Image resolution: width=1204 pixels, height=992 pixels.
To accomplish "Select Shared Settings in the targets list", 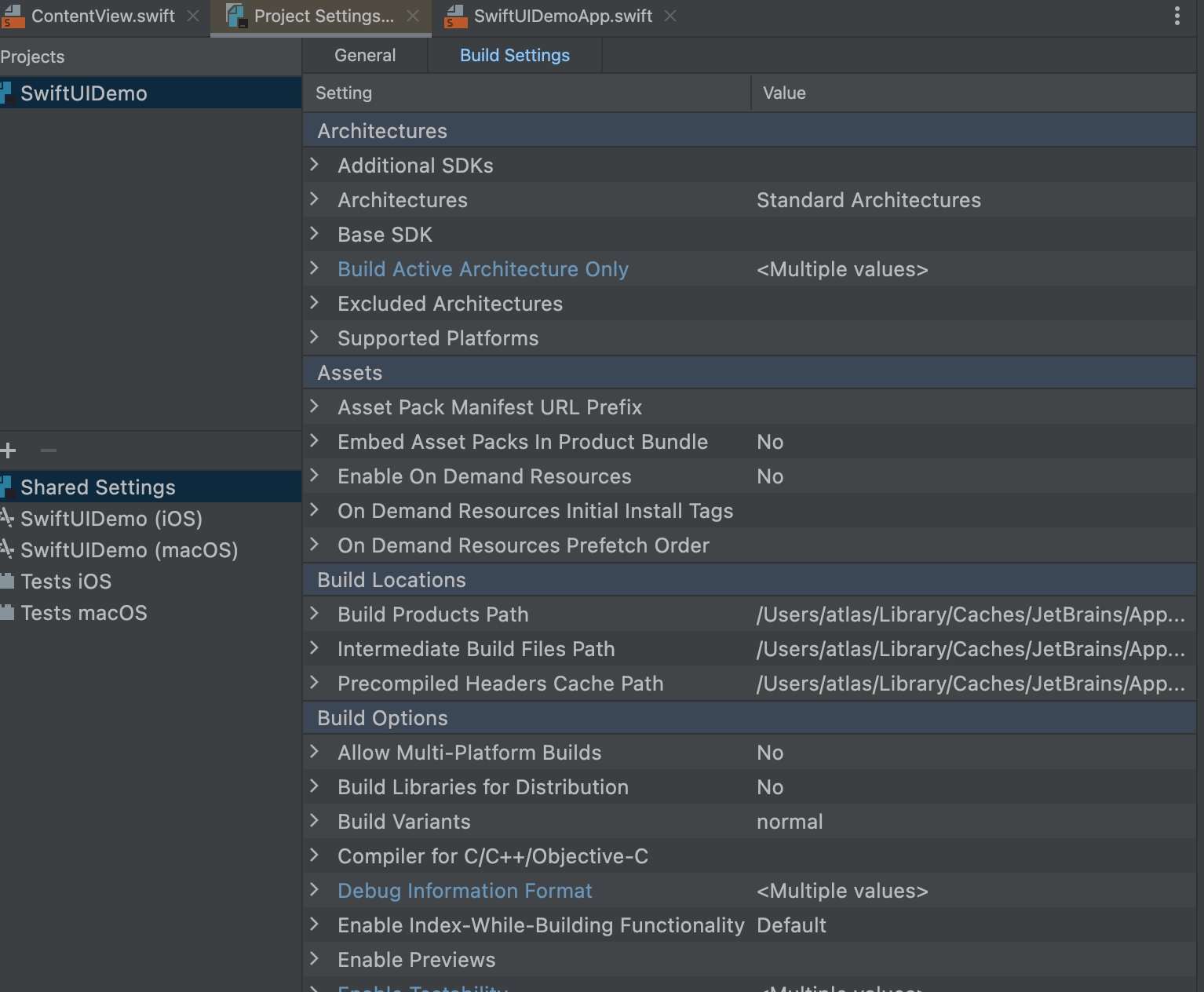I will coord(151,487).
